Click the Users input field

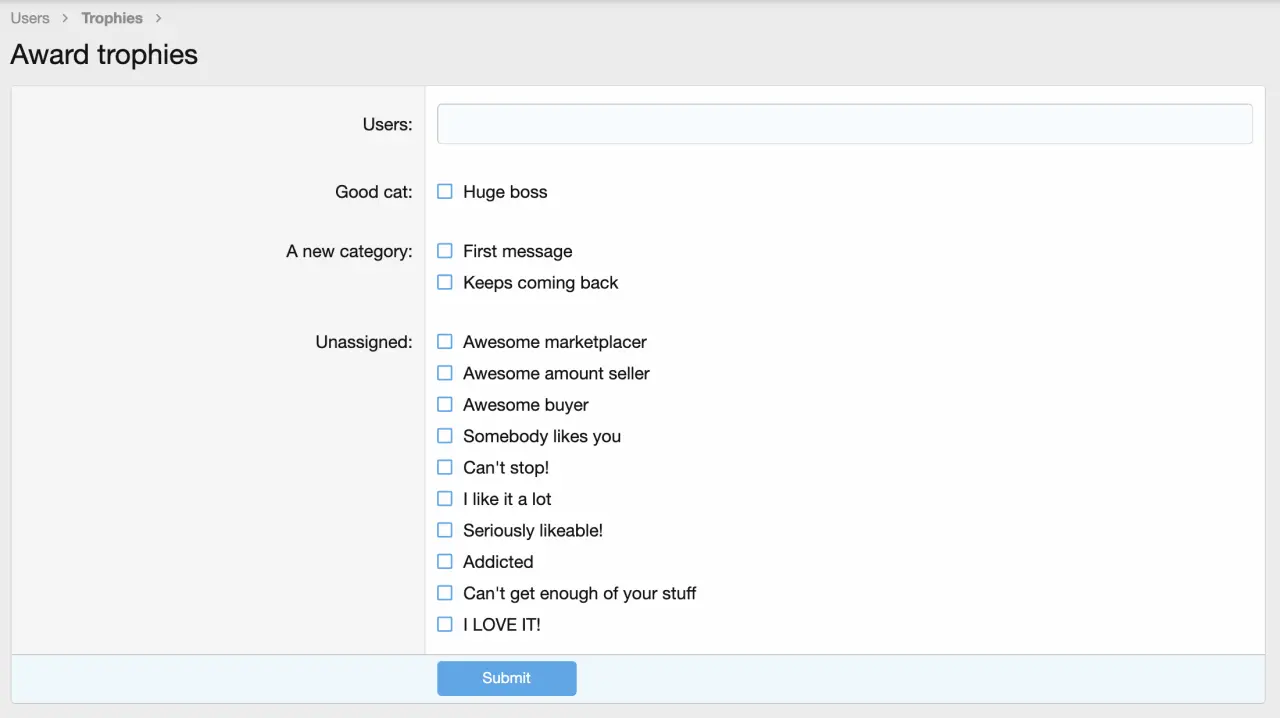pyautogui.click(x=844, y=124)
